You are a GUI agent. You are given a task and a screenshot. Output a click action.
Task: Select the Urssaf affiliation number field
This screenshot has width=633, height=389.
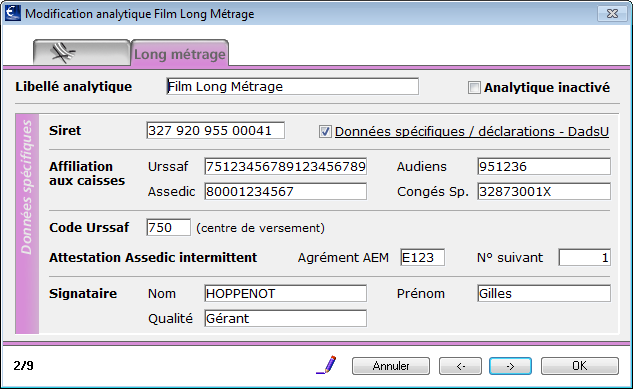tap(285, 166)
